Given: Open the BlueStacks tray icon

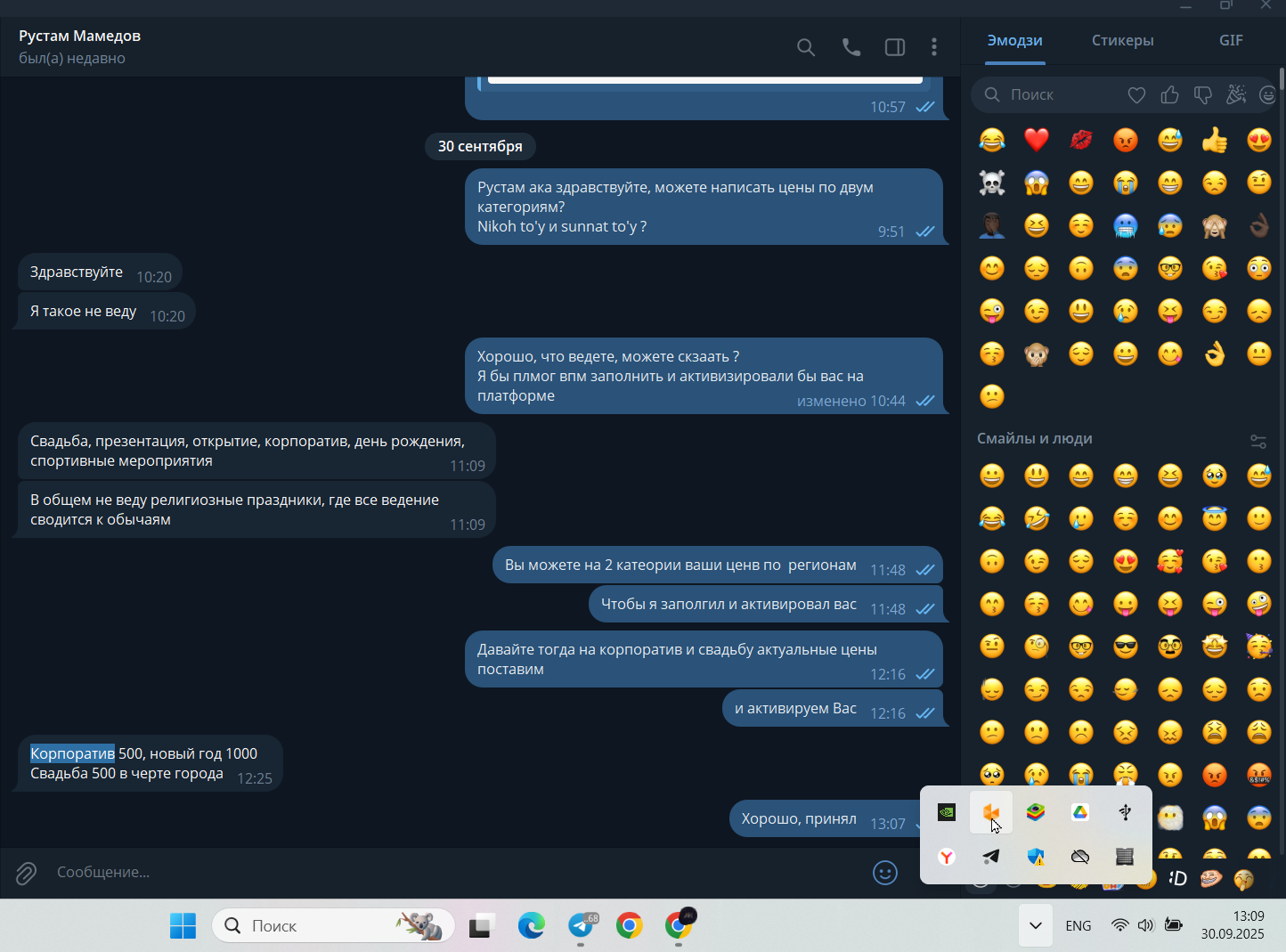Looking at the screenshot, I should point(1036,812).
